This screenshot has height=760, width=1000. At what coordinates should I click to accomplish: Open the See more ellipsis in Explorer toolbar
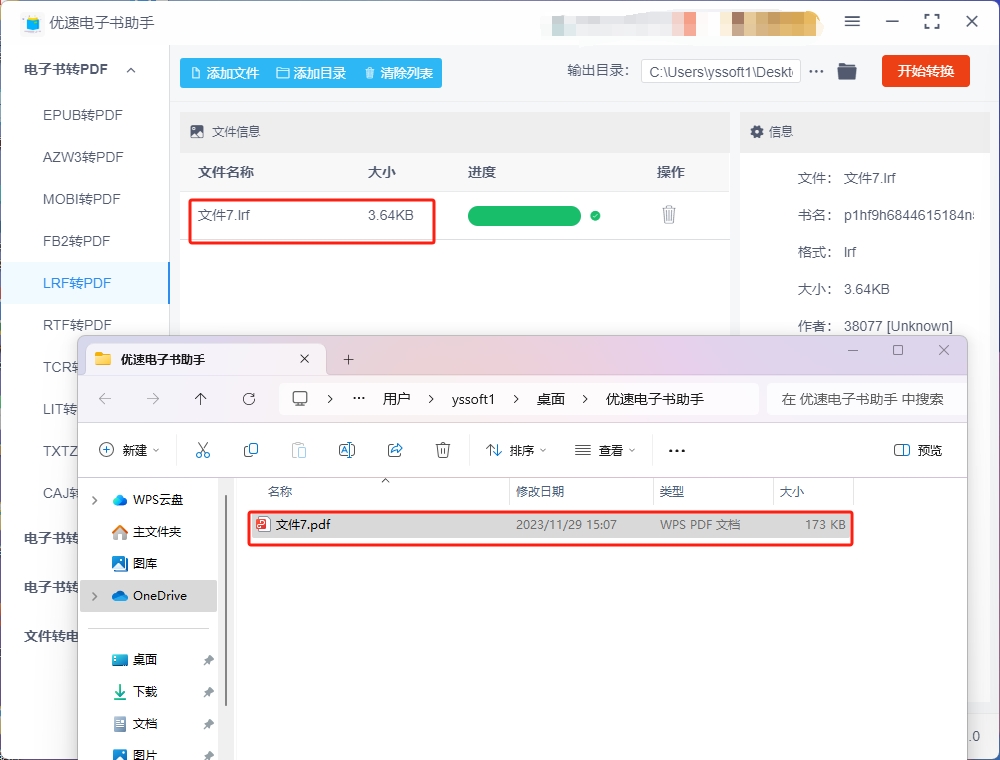pyautogui.click(x=677, y=450)
